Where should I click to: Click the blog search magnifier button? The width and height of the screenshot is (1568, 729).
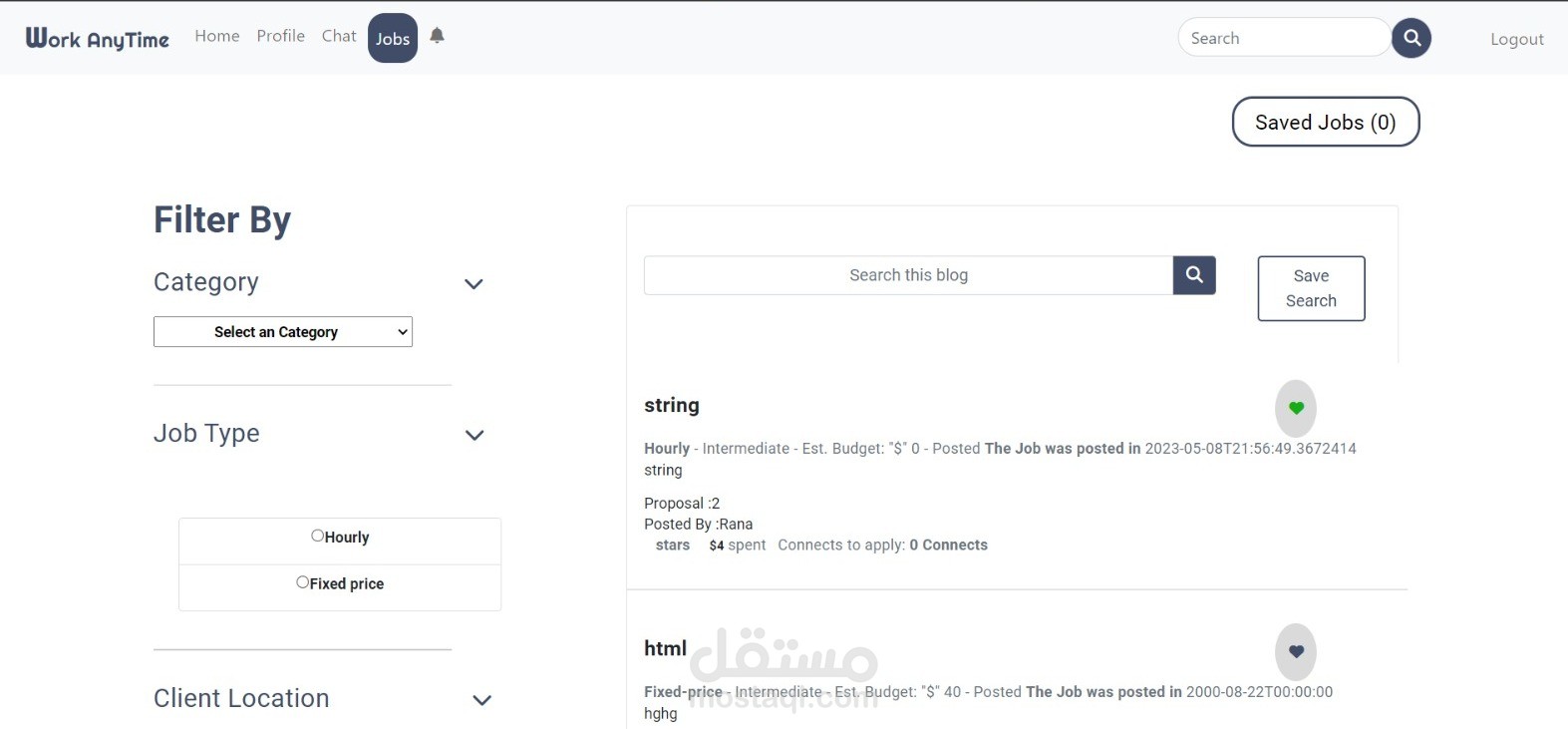tap(1194, 275)
